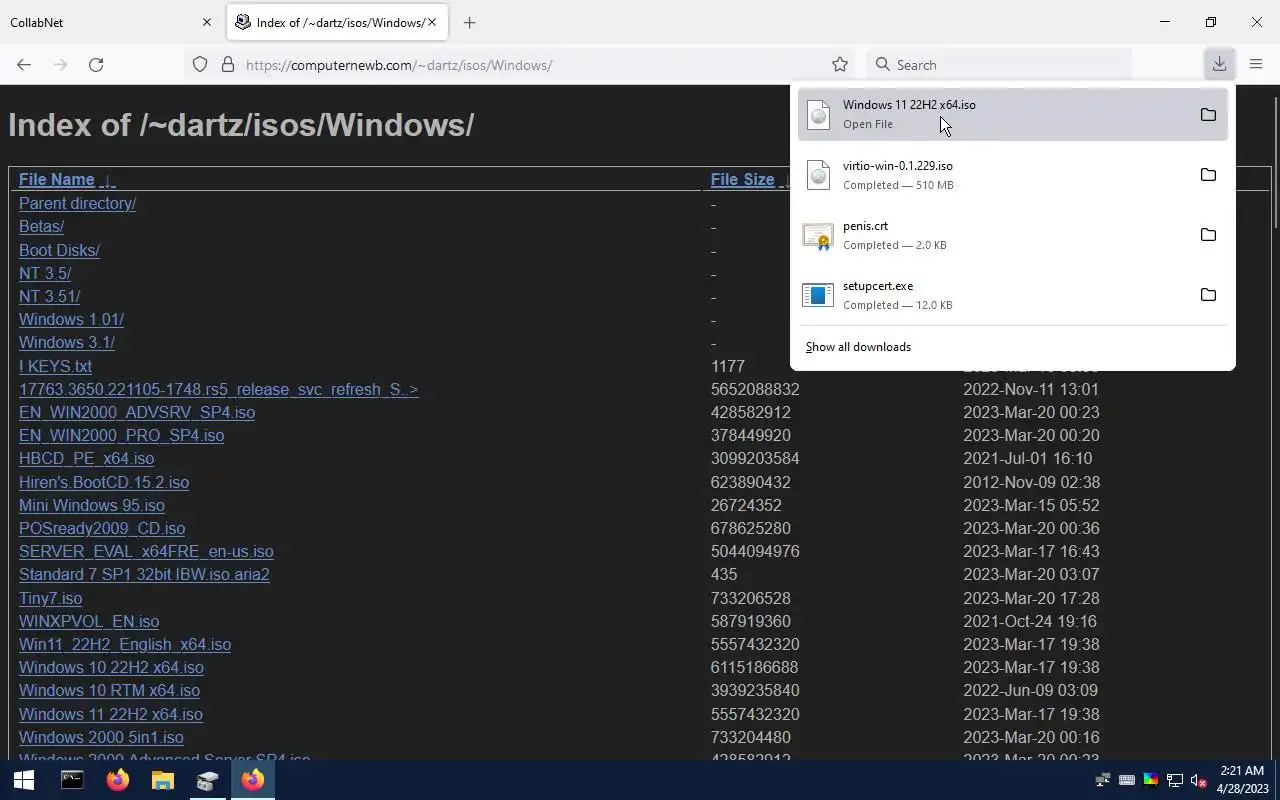Screen dimensions: 1280x800
Task: Open the Betas/ folder
Action: (x=41, y=226)
